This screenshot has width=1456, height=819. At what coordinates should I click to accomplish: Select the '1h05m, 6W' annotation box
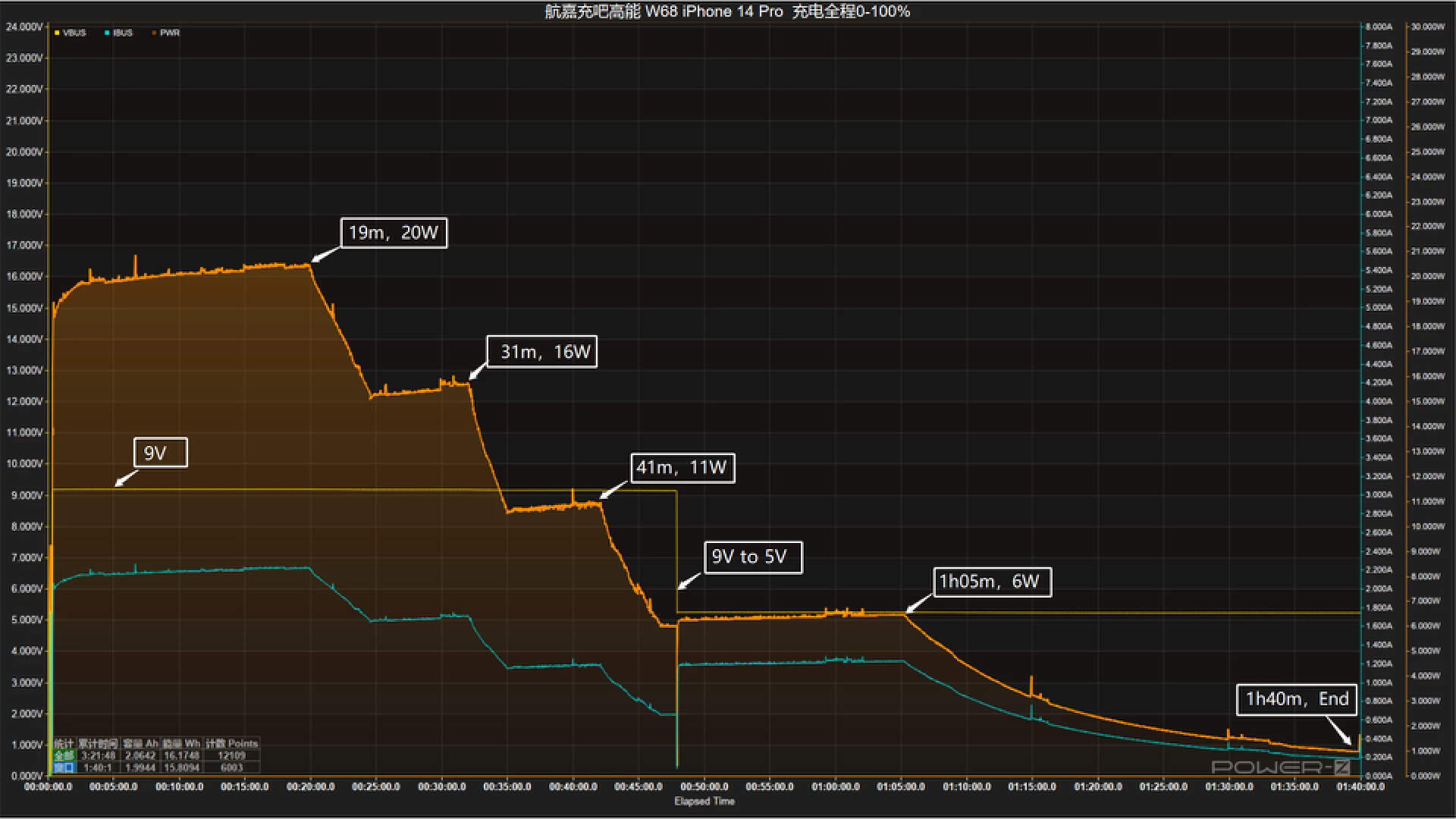pos(991,582)
